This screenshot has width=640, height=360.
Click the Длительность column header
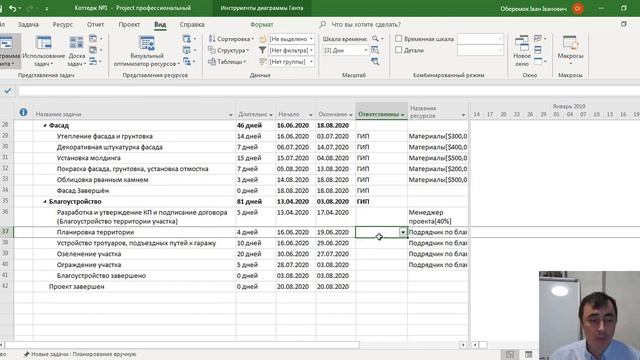tap(256, 111)
